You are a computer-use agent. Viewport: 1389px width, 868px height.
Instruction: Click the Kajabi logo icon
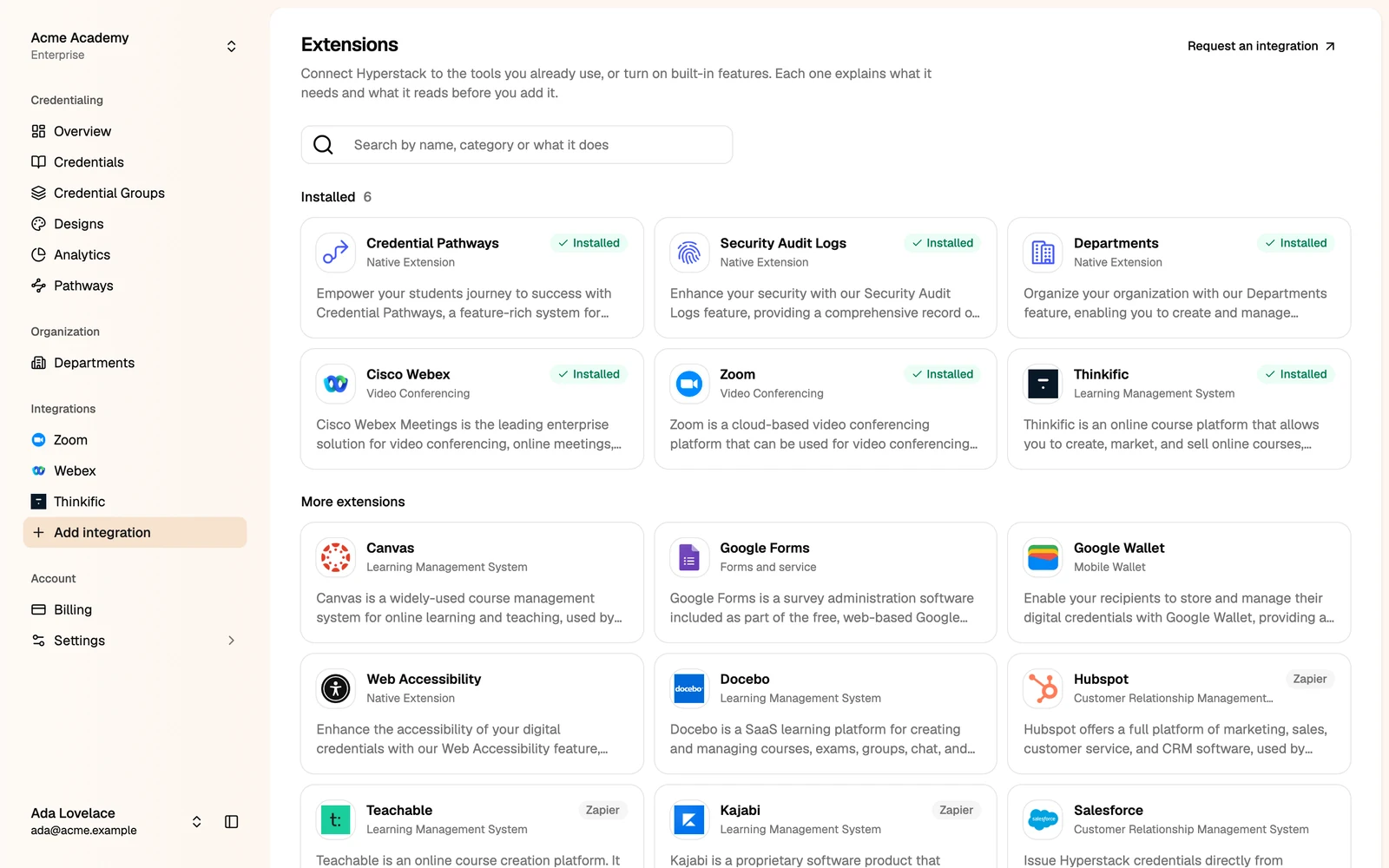[x=689, y=819]
